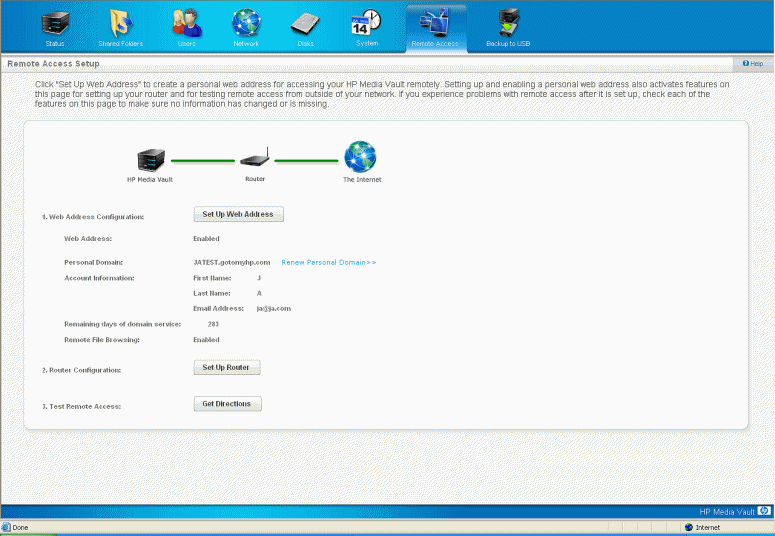Click The Internet globe diagram icon

pos(360,157)
